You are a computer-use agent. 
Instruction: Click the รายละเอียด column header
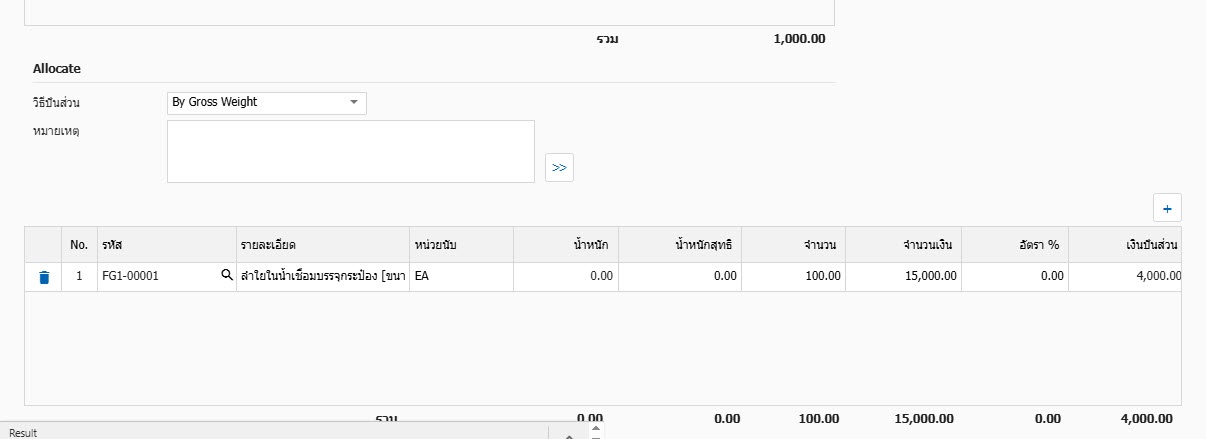(x=322, y=244)
